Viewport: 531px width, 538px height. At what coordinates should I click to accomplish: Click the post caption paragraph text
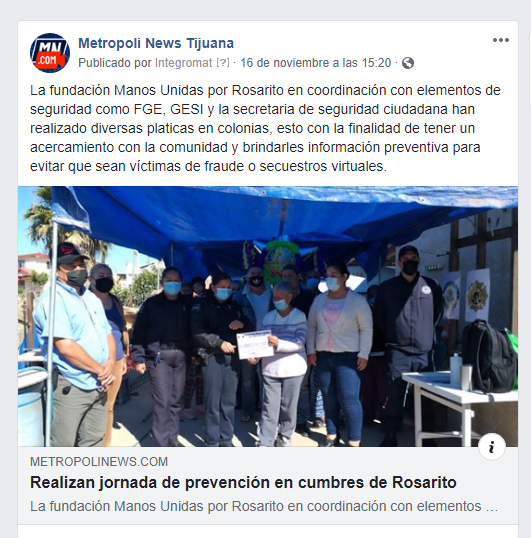pyautogui.click(x=265, y=128)
